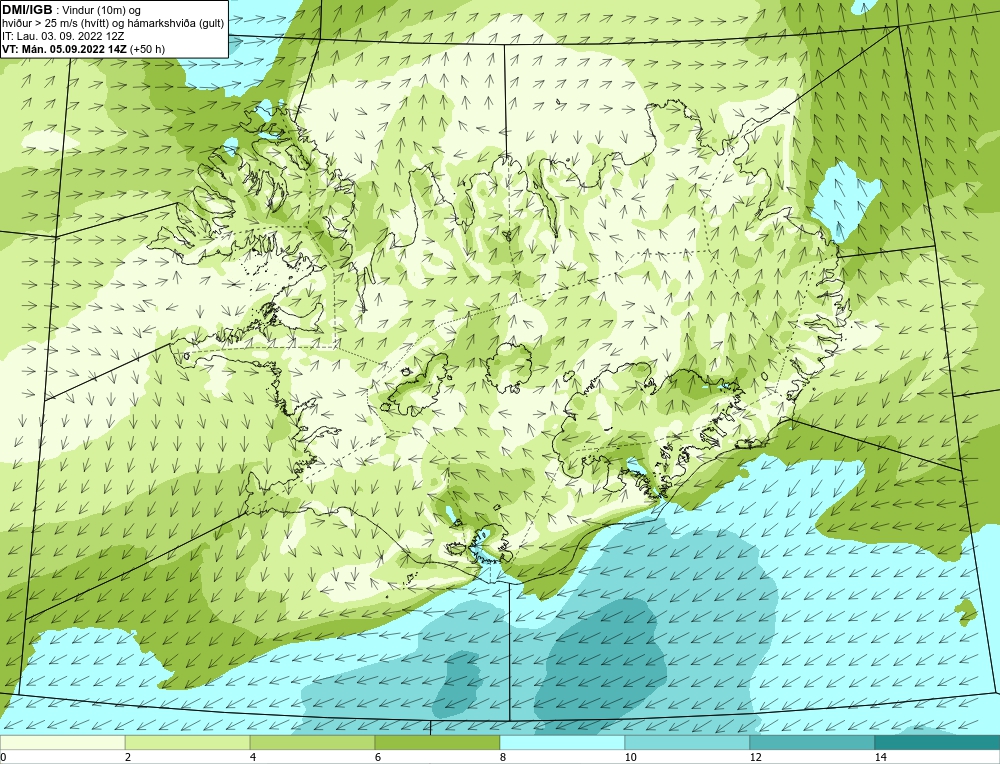Click the legend value label '2'

[x=128, y=757]
